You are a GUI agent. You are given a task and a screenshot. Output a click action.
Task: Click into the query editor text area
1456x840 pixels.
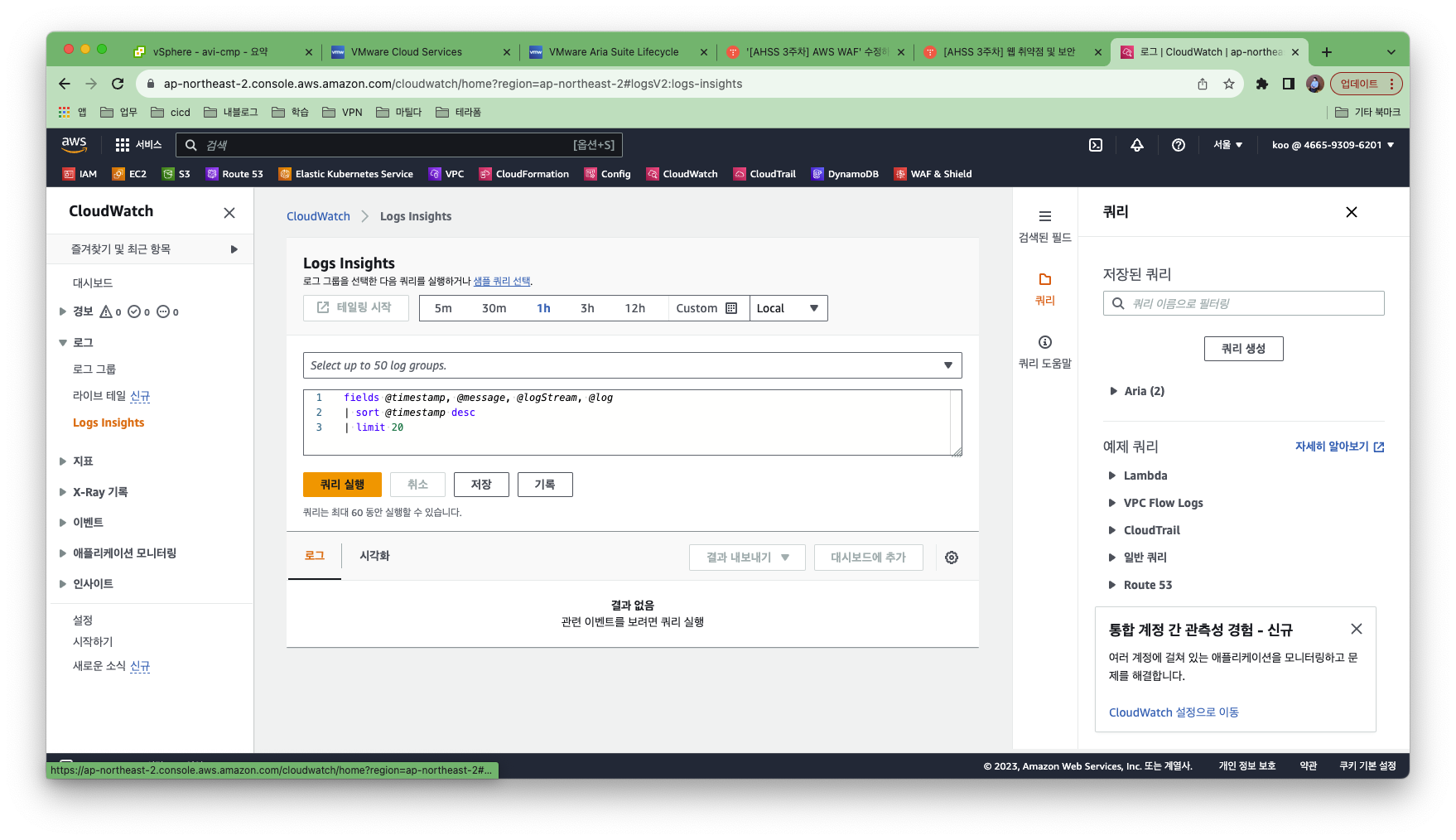[x=633, y=422]
